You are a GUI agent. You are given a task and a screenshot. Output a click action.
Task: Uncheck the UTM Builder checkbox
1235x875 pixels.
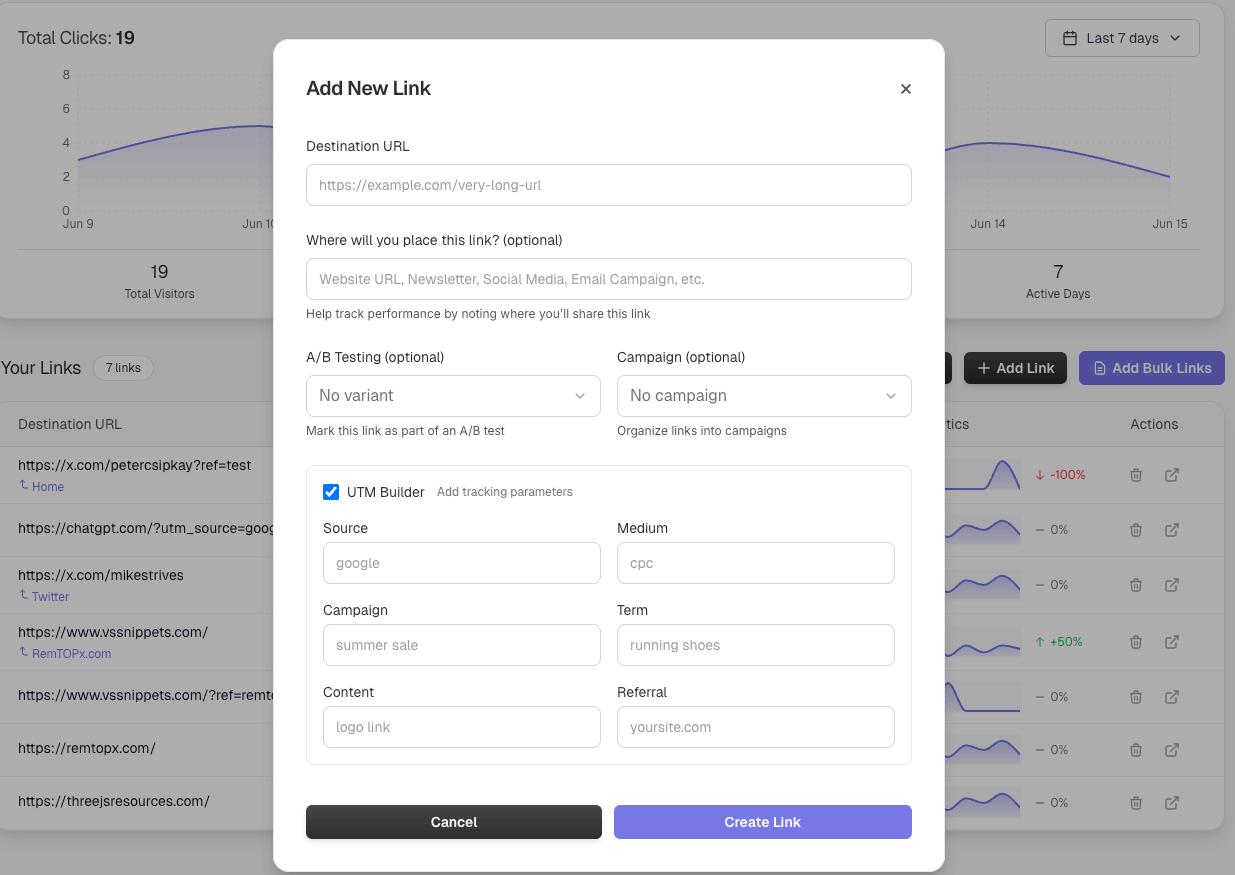pyautogui.click(x=331, y=492)
